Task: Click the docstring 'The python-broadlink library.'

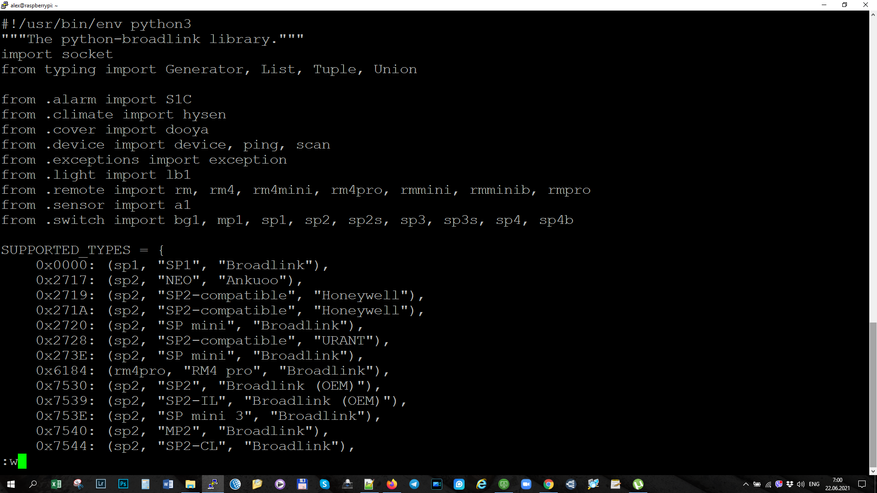Action: (152, 39)
